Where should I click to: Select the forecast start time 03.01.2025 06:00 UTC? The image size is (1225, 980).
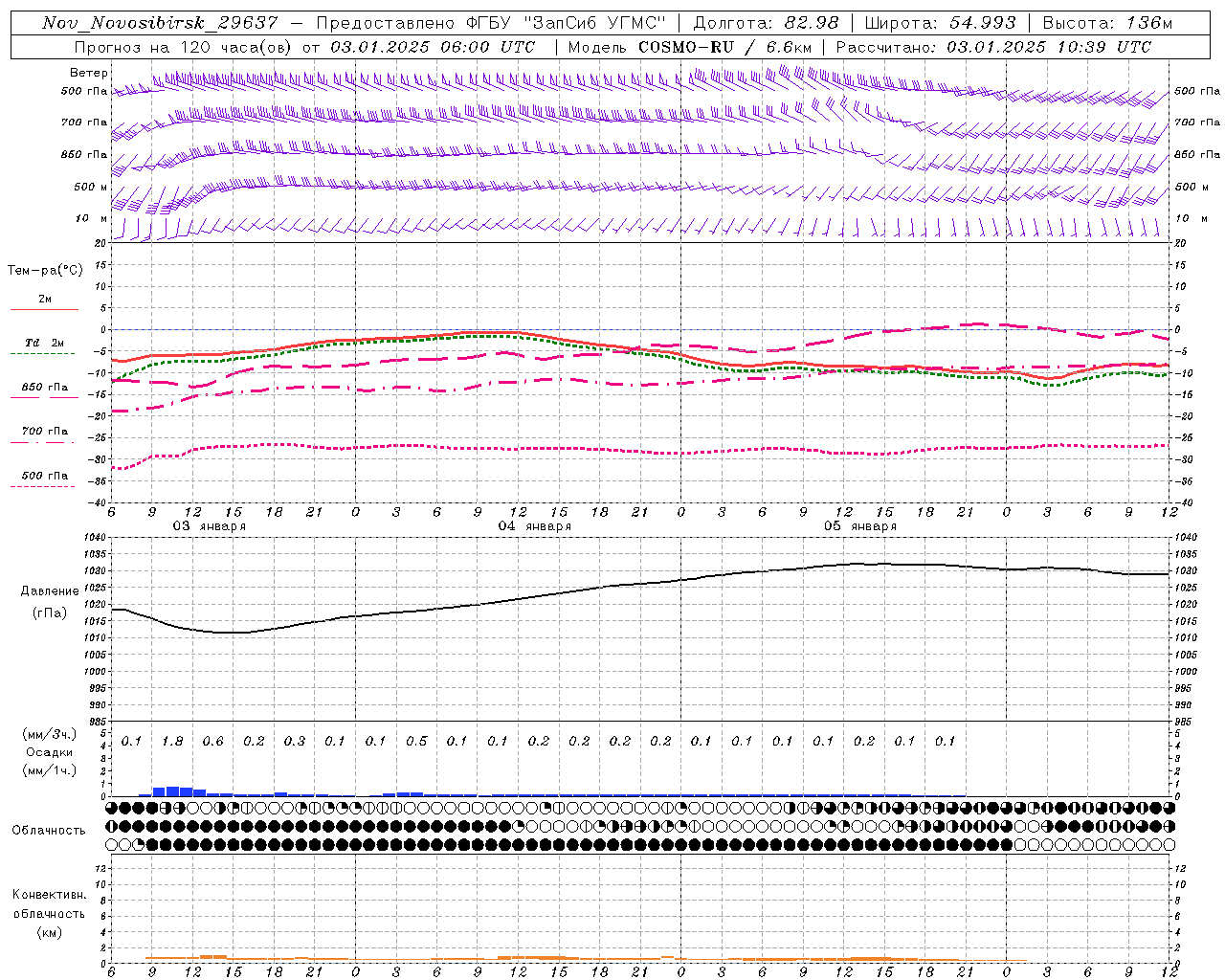(x=433, y=47)
